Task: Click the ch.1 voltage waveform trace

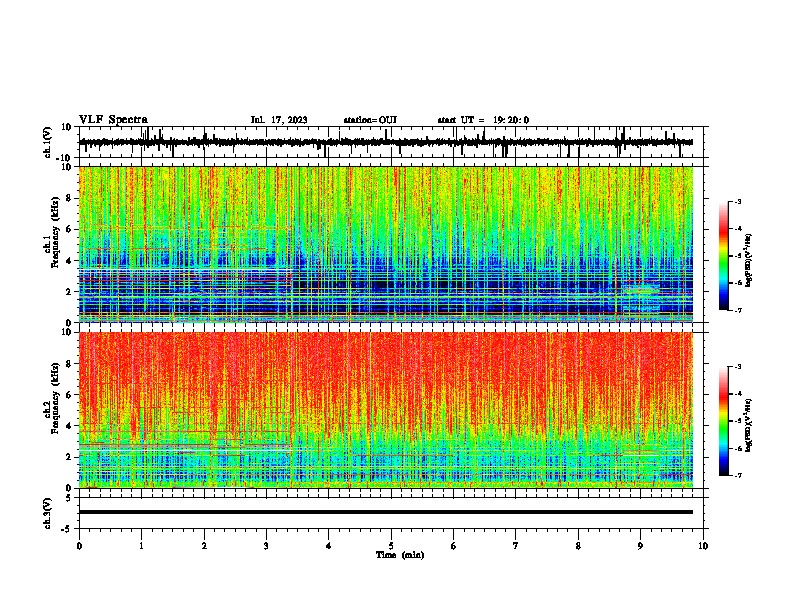Action: click(x=386, y=142)
